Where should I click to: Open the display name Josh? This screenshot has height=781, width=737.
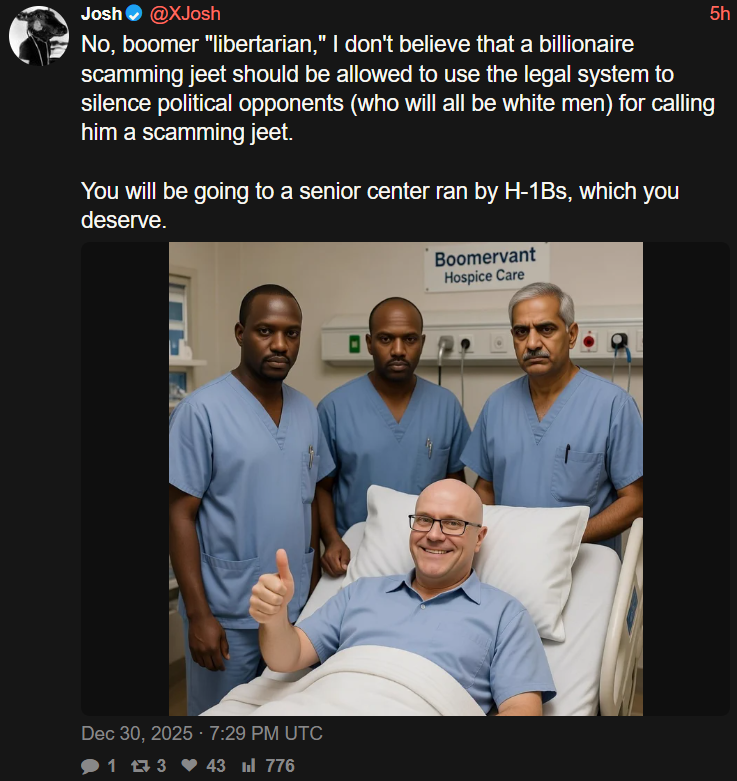pyautogui.click(x=102, y=14)
